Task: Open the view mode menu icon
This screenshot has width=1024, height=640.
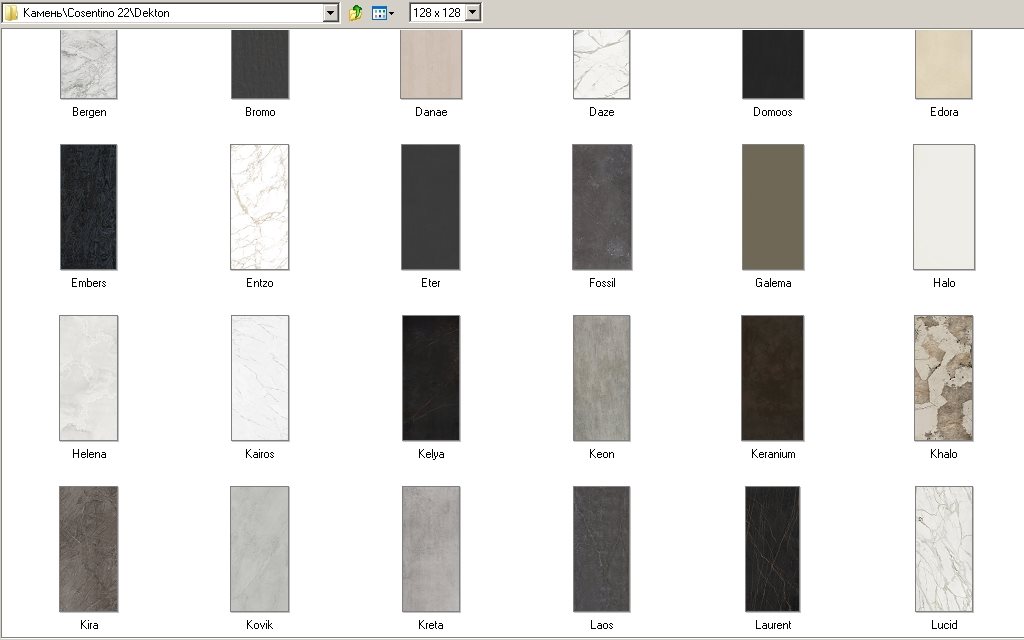Action: click(x=383, y=12)
